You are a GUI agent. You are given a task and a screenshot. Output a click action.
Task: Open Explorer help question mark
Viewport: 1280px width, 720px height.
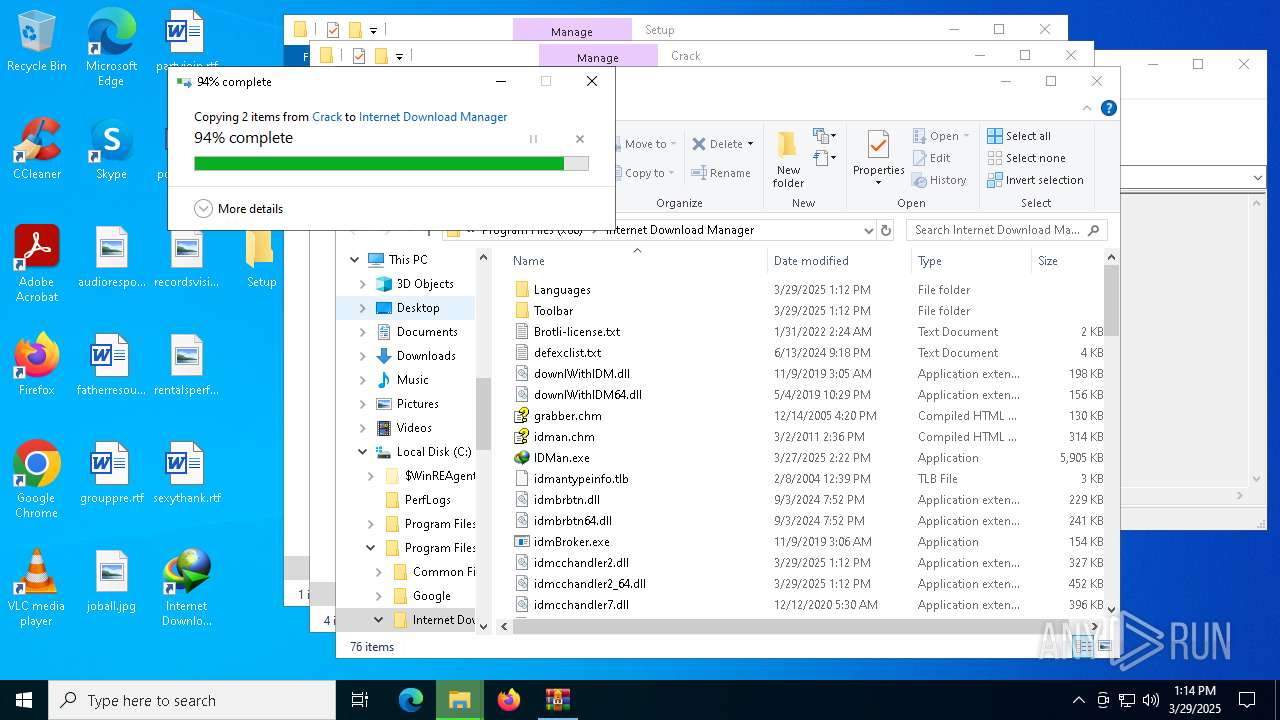click(1109, 108)
